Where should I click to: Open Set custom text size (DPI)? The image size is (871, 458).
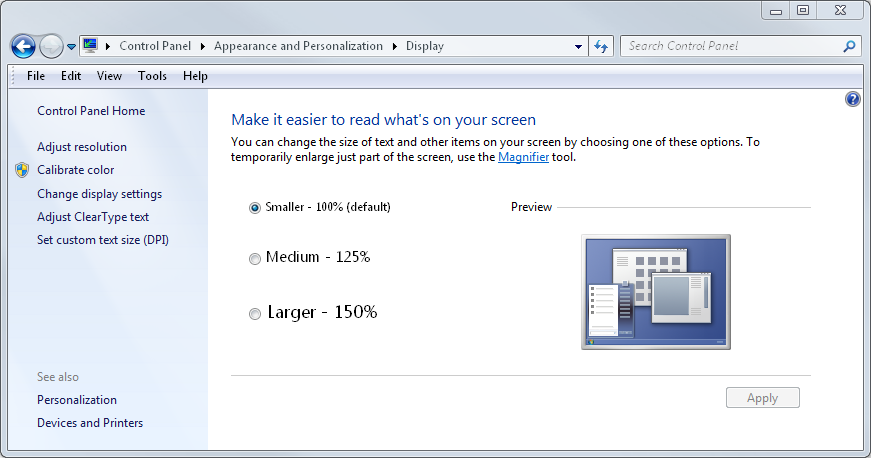(x=103, y=240)
